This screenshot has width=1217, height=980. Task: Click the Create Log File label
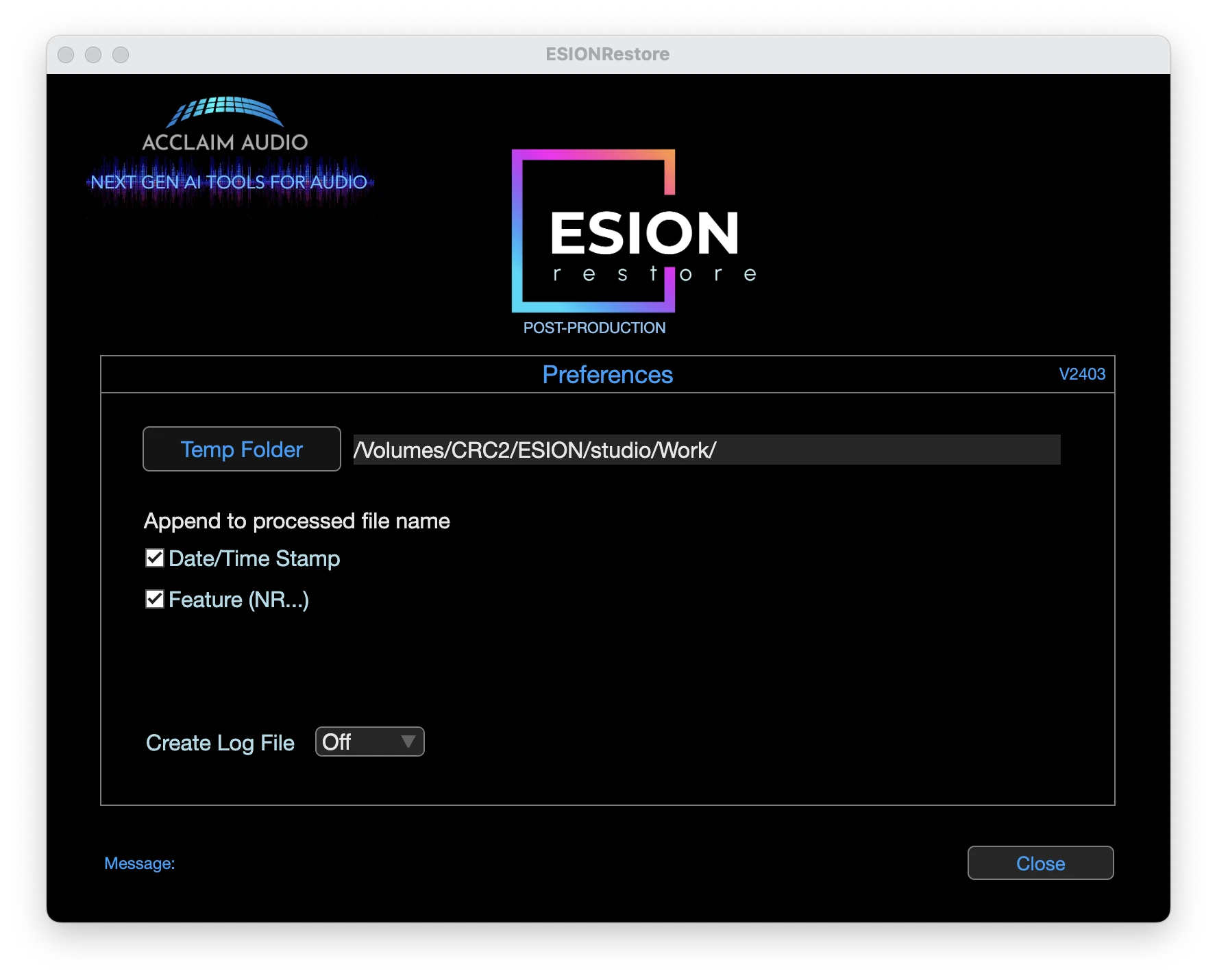[220, 743]
